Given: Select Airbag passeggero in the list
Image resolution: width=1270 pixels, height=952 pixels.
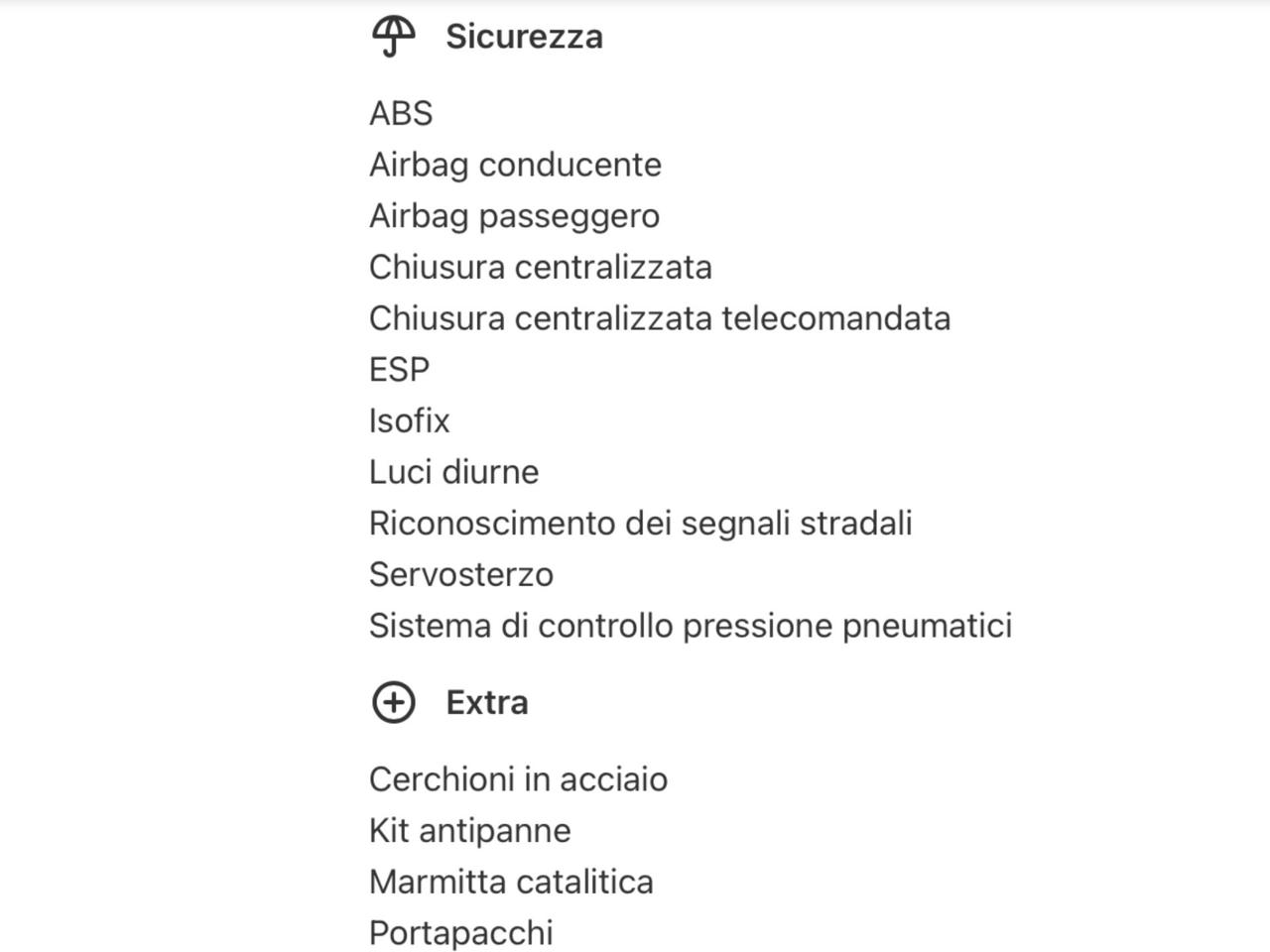Looking at the screenshot, I should click(x=514, y=216).
